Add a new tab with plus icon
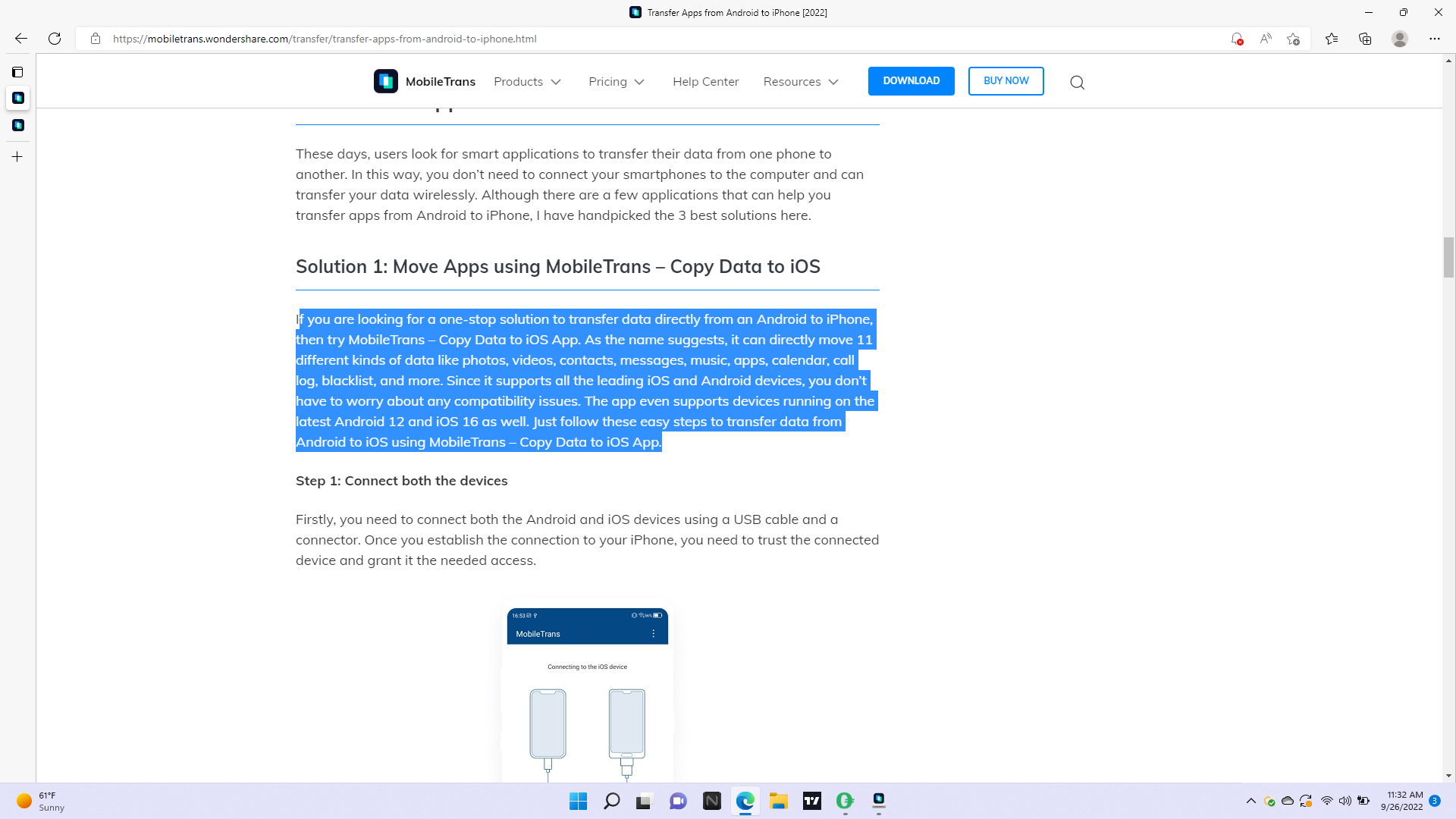 coord(17,157)
